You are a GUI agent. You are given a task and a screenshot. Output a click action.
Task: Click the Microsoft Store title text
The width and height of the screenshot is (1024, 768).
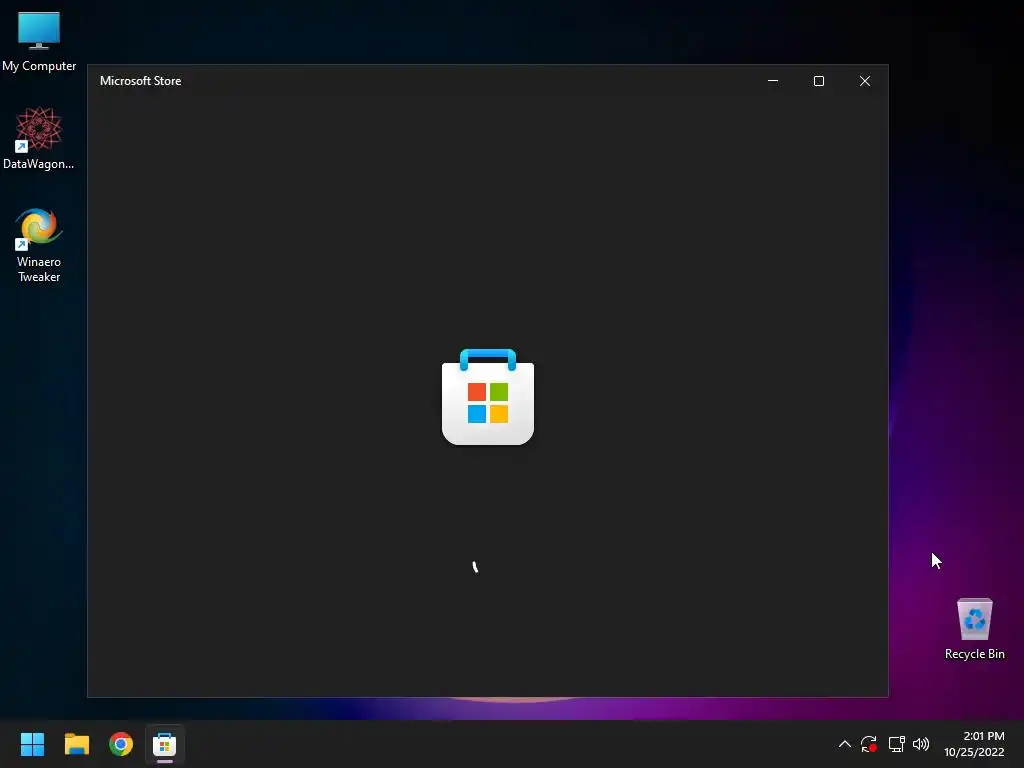coord(140,81)
